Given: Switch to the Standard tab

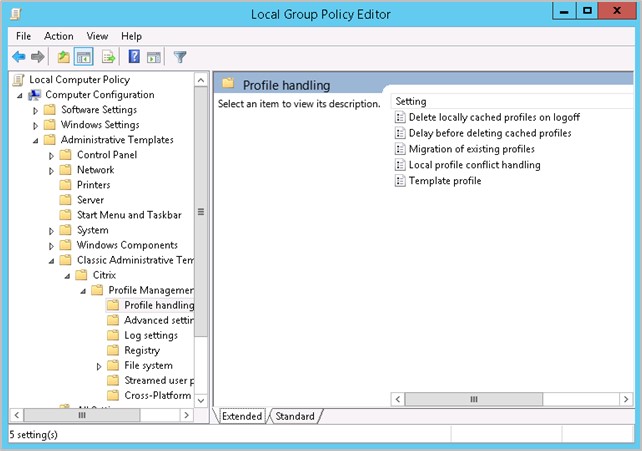Looking at the screenshot, I should tap(294, 416).
